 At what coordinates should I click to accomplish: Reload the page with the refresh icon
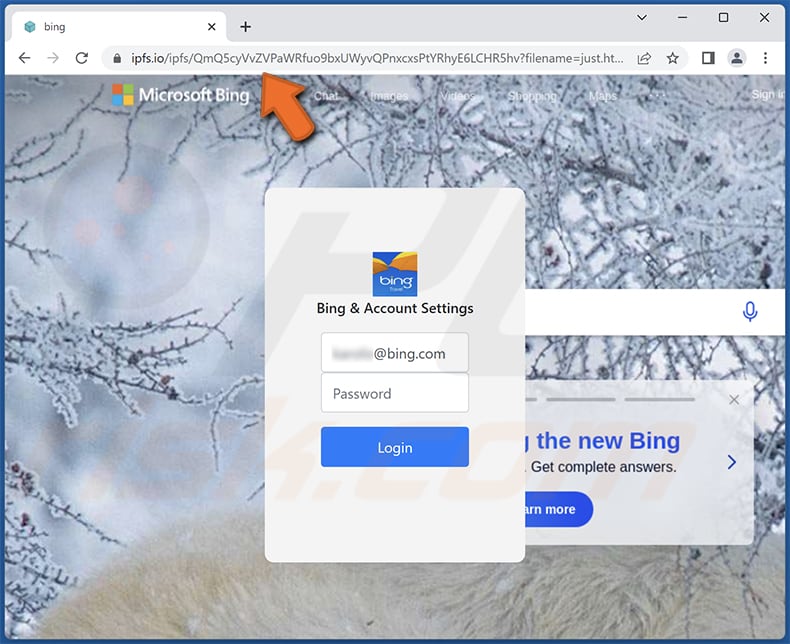(x=82, y=58)
